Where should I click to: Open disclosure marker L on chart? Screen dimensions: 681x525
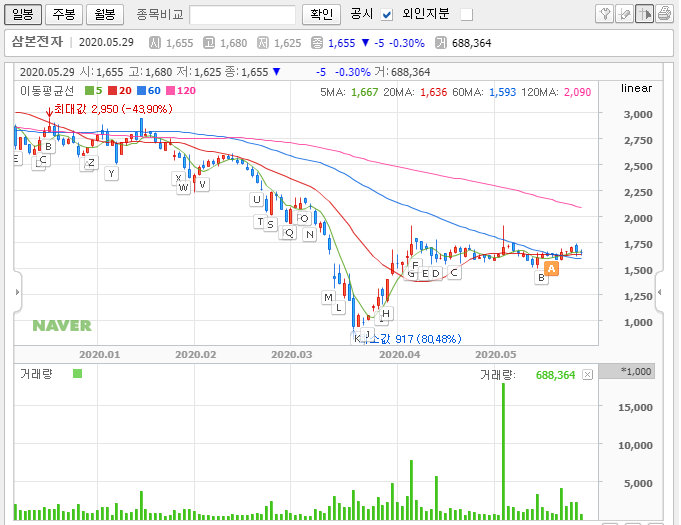click(339, 308)
